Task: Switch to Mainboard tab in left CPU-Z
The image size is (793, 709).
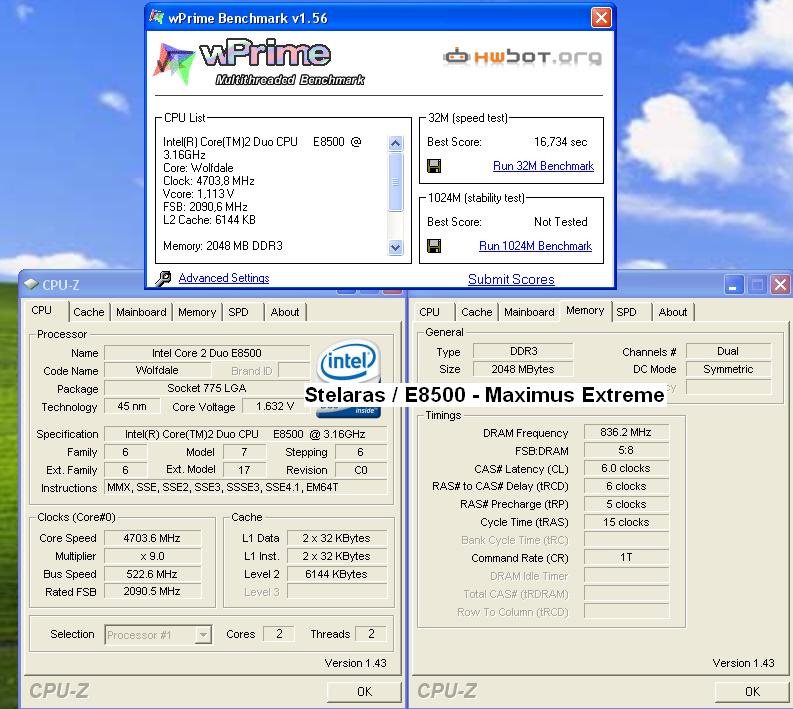Action: click(141, 312)
